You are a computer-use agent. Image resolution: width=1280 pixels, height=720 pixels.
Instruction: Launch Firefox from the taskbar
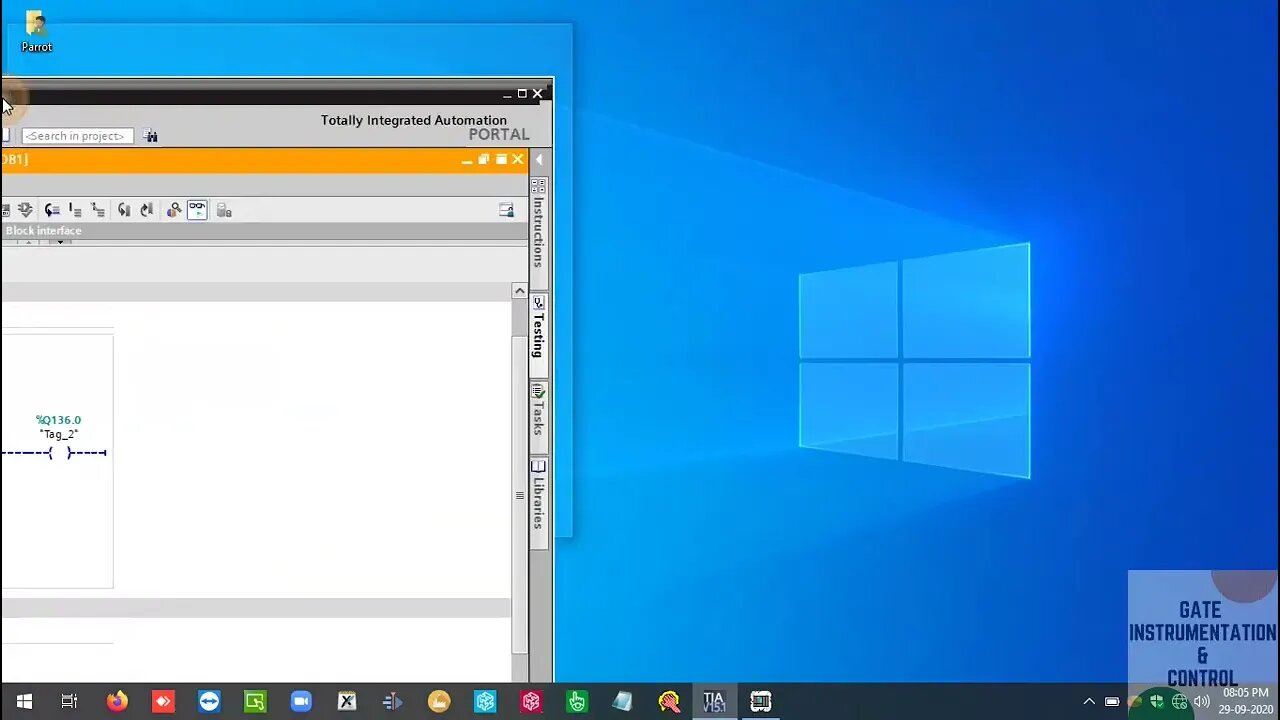(117, 701)
